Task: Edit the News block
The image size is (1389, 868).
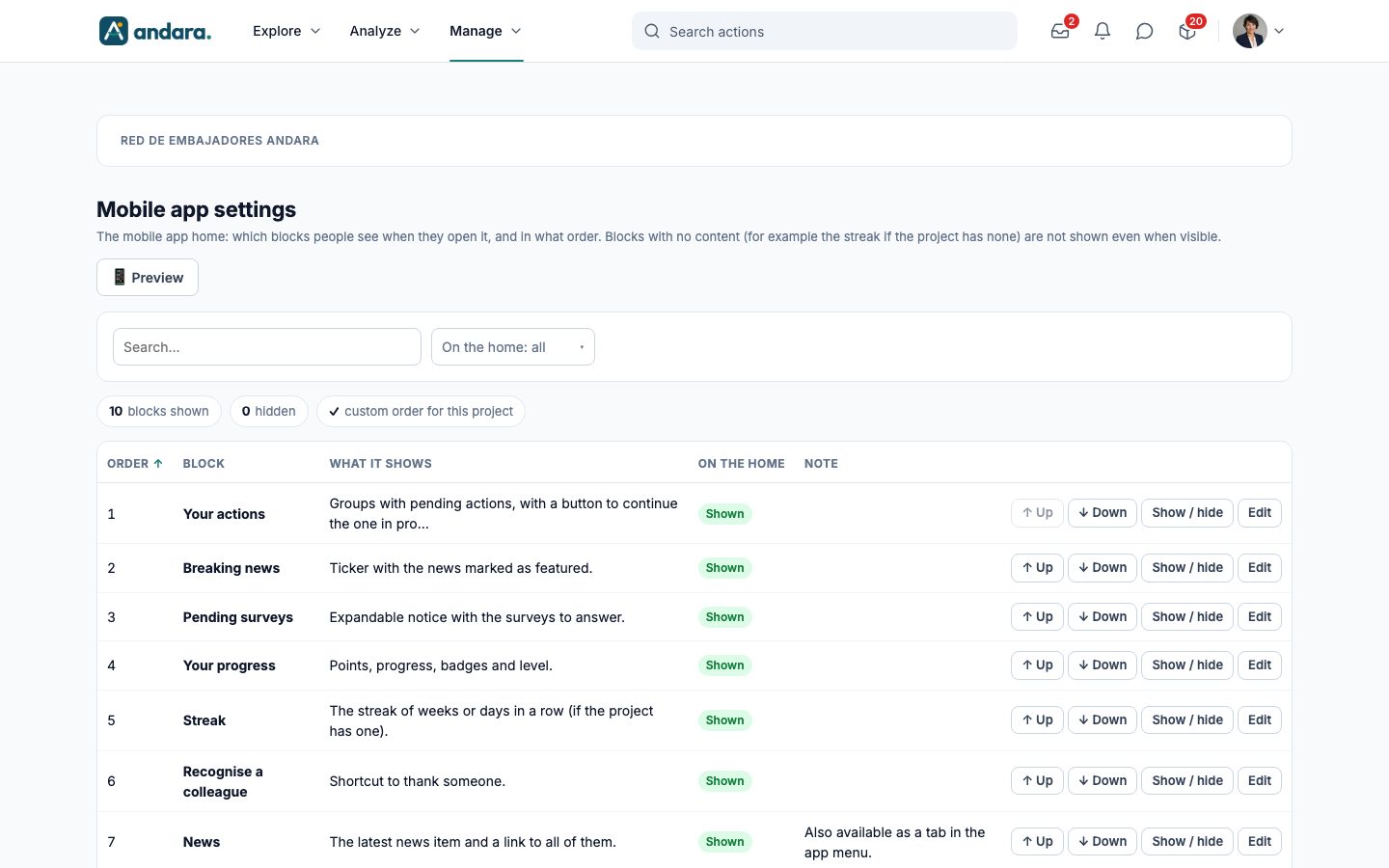Action: coord(1260,842)
